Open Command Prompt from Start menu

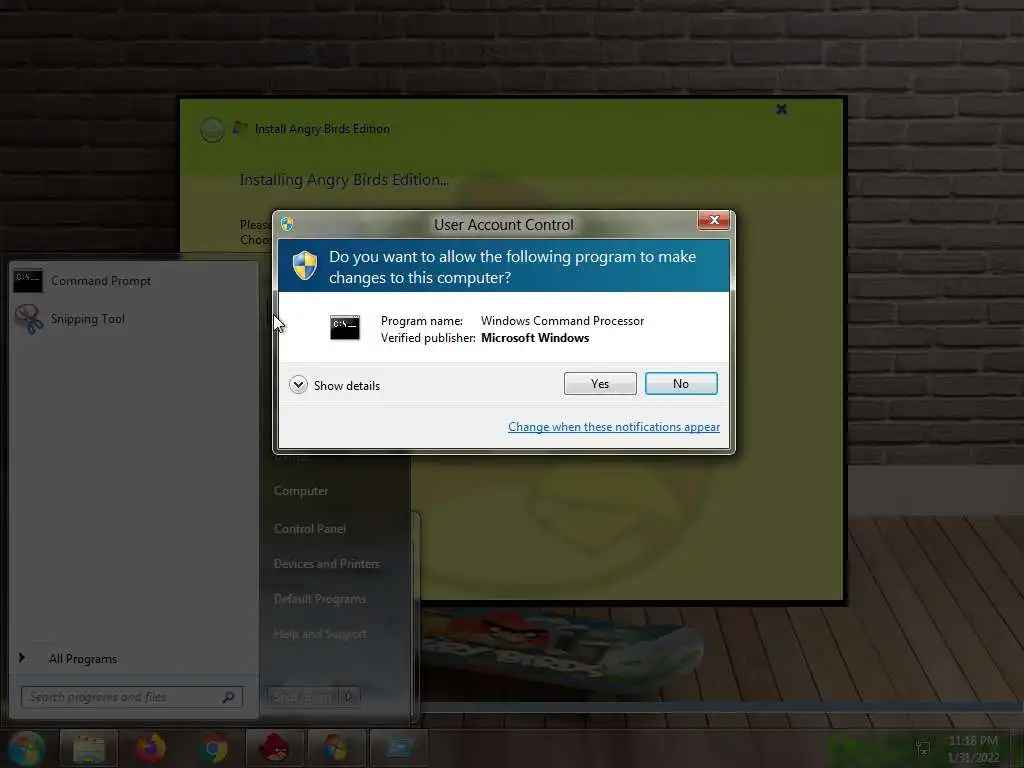coord(133,281)
